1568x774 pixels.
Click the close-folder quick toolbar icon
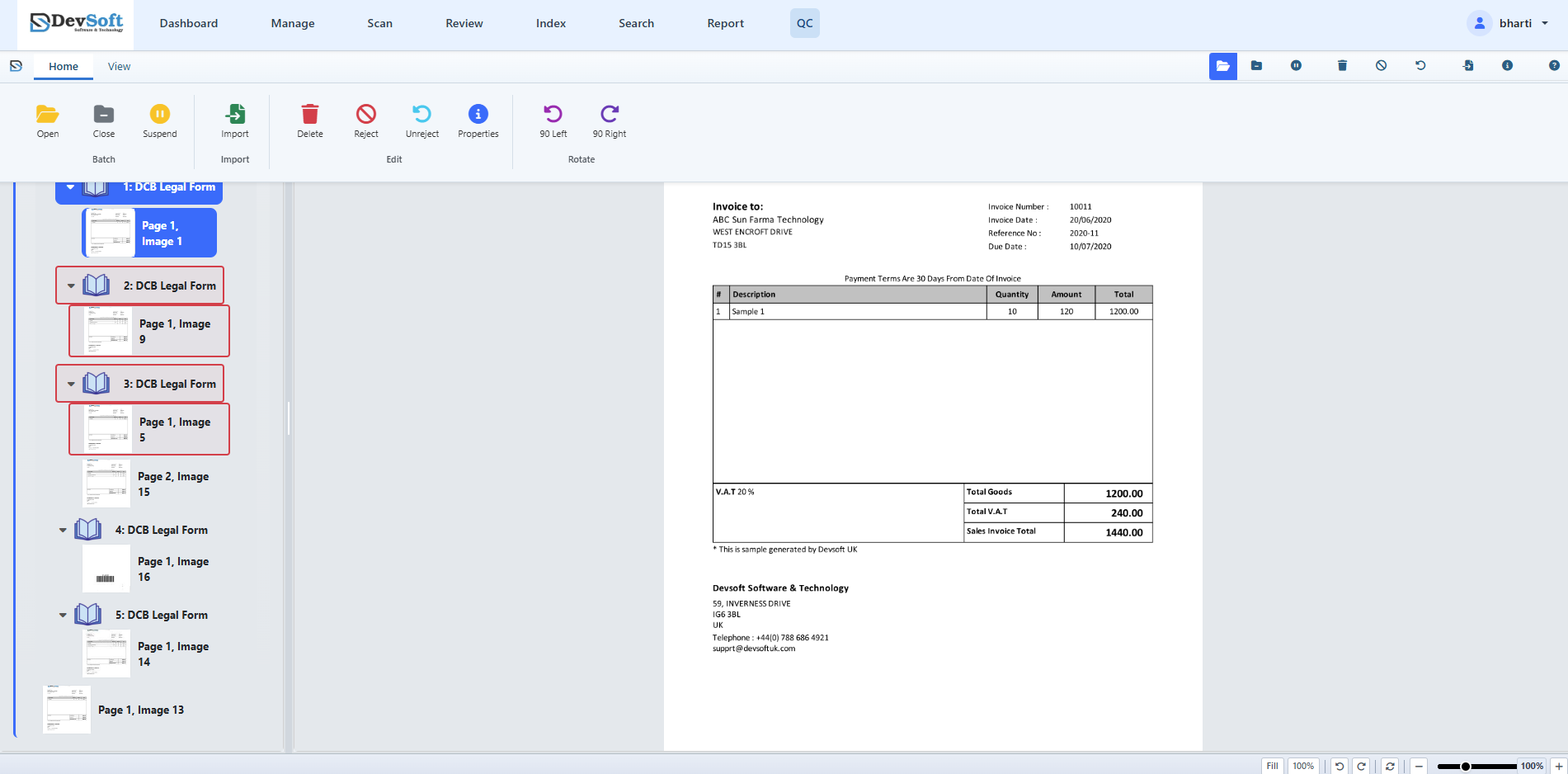point(1256,66)
